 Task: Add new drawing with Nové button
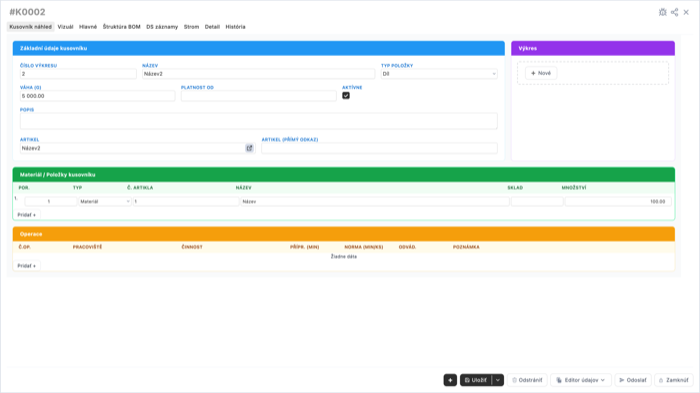541,73
